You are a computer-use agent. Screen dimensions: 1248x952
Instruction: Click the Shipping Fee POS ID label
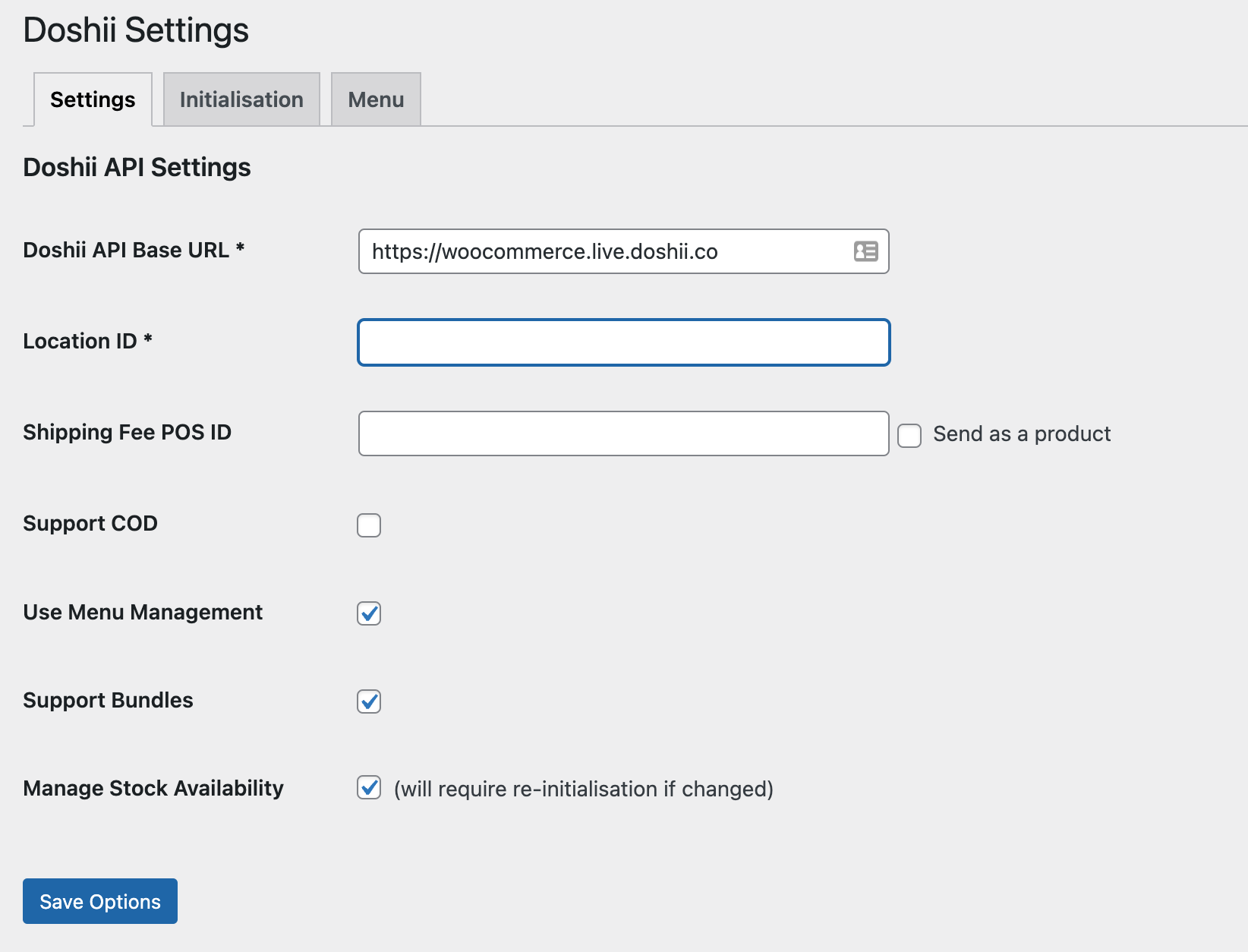pyautogui.click(x=127, y=433)
